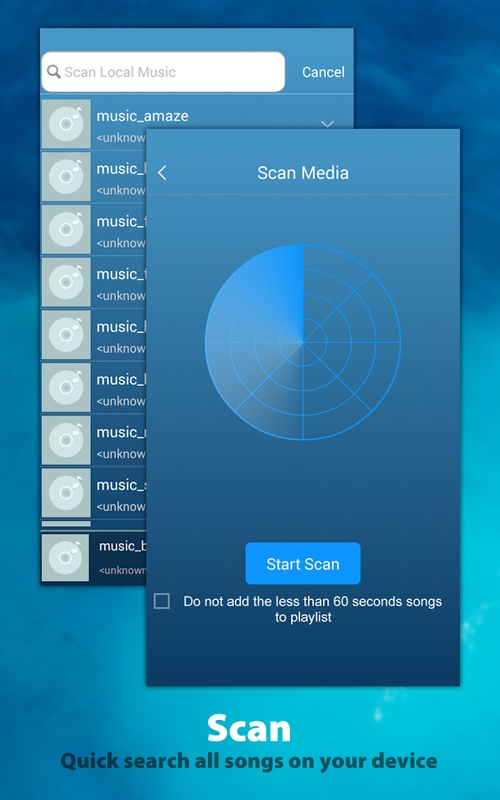Expand the music_amaze dropdown chevron
Screen dimensions: 500x800
pyautogui.click(x=328, y=123)
